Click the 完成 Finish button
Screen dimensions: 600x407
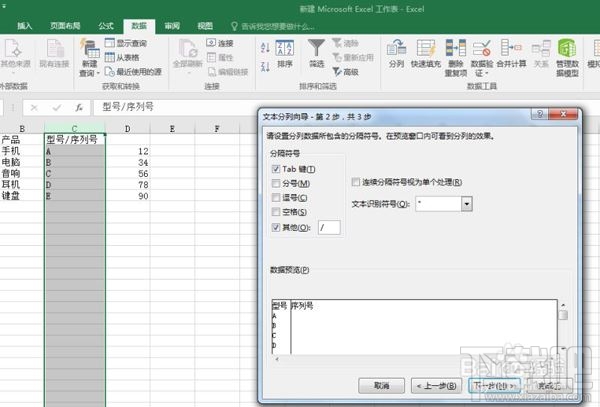coord(549,386)
